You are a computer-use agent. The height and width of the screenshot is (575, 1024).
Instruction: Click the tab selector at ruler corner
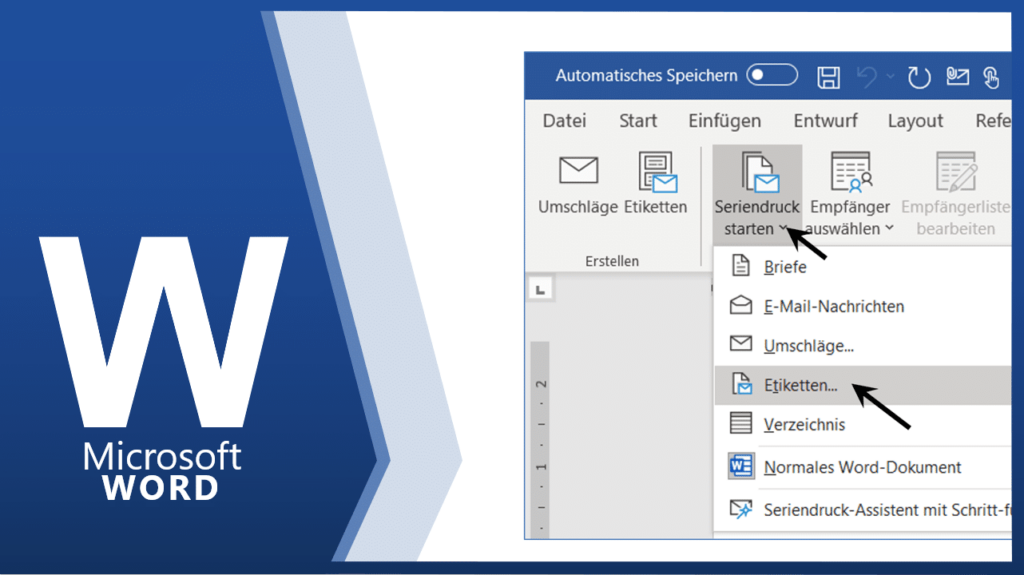pos(540,290)
